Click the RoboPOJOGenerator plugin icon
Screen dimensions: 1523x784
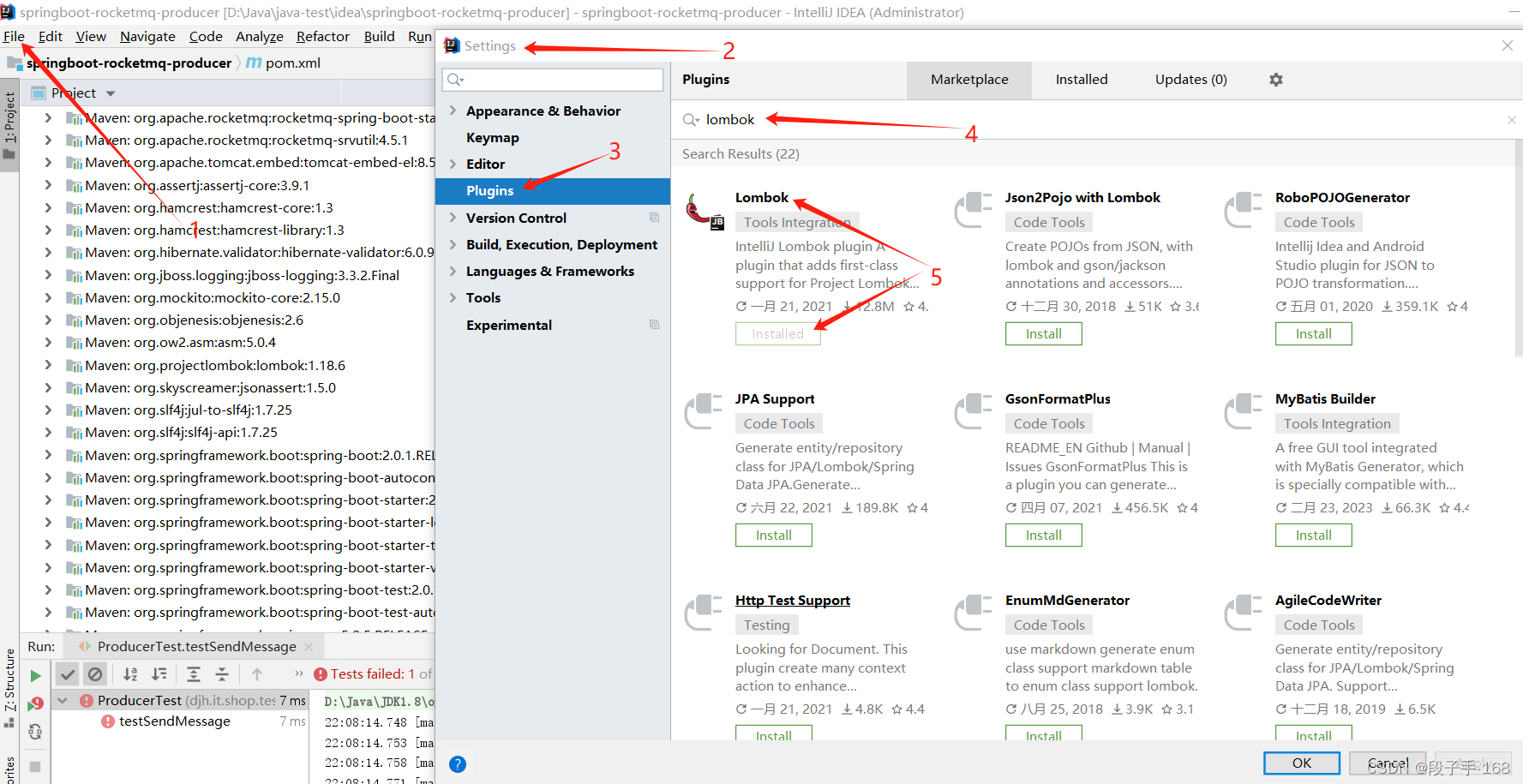[1244, 210]
